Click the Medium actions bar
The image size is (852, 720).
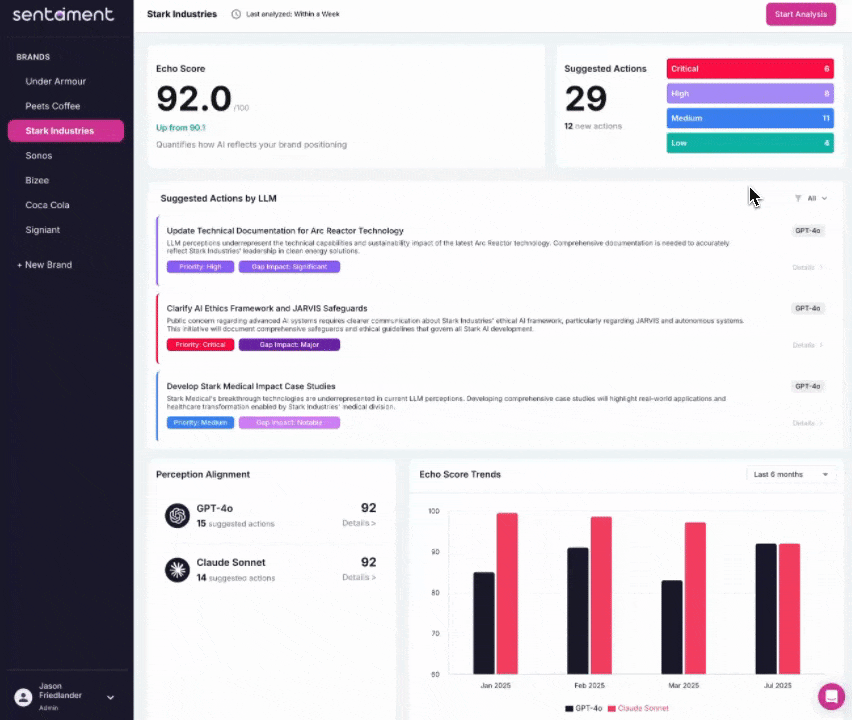click(x=750, y=118)
